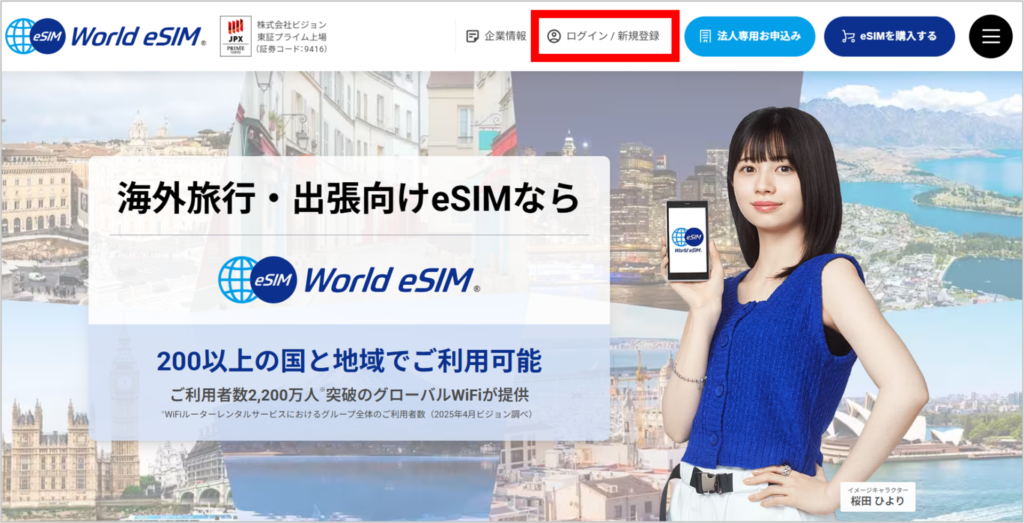Click the eSIMを購入する button
This screenshot has width=1024, height=523.
pyautogui.click(x=889, y=37)
